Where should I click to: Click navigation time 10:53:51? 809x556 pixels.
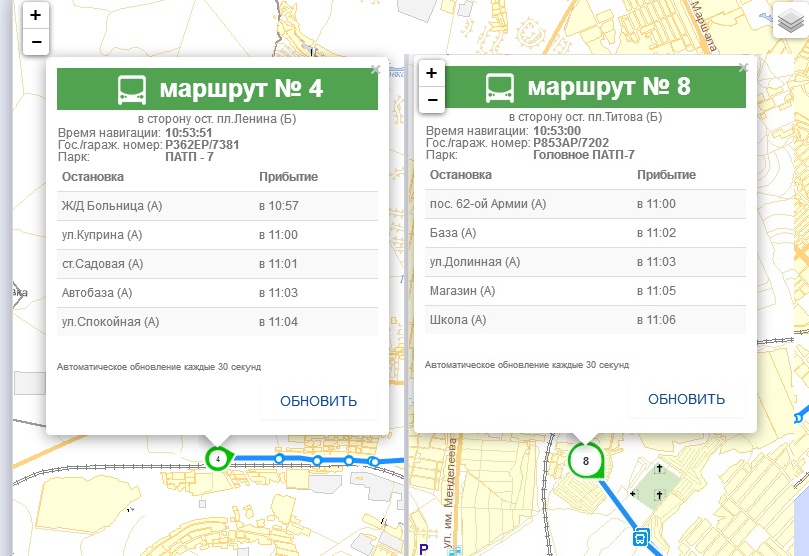(189, 133)
